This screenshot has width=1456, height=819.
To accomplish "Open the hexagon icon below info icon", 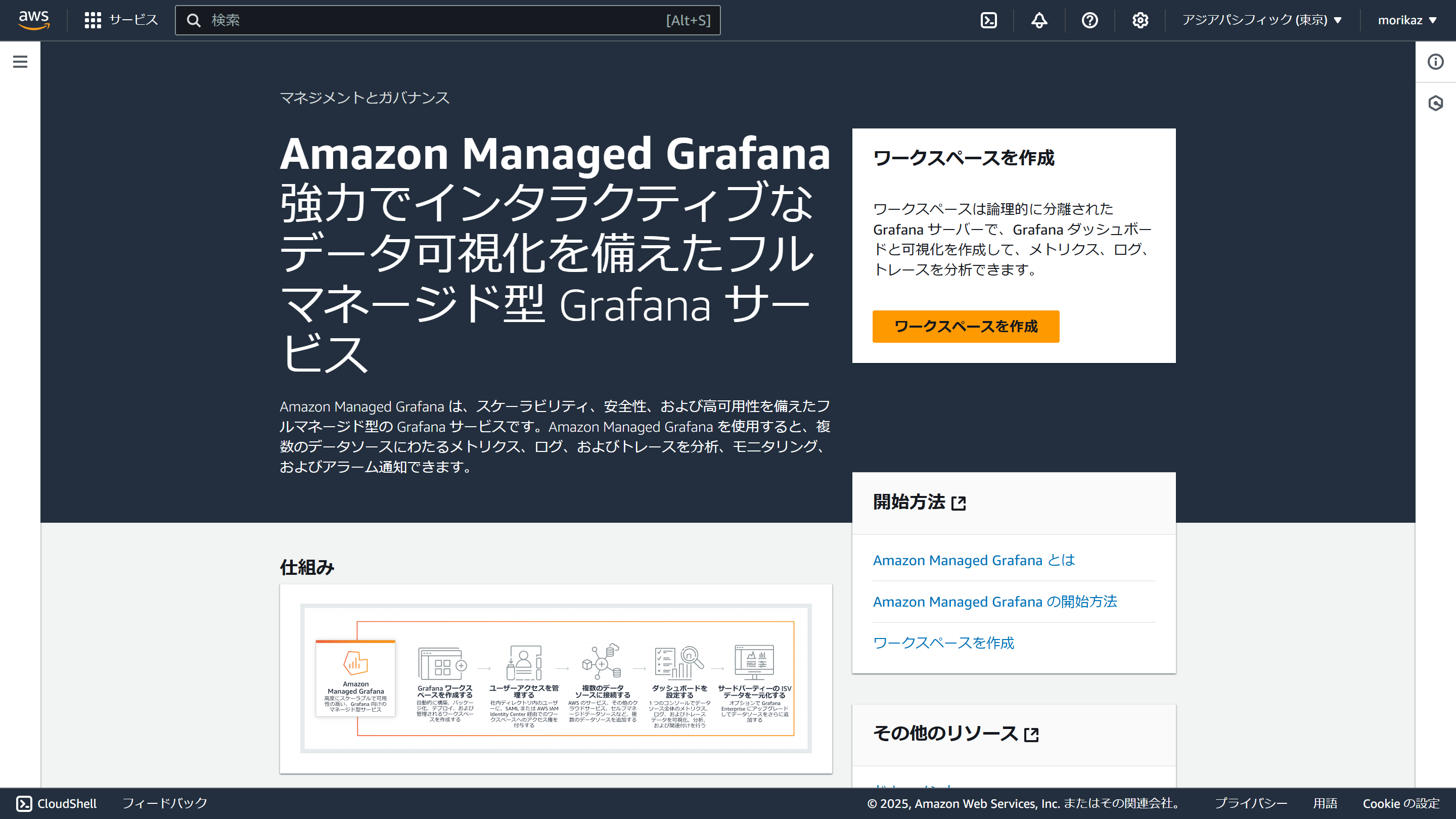I will (1436, 103).
